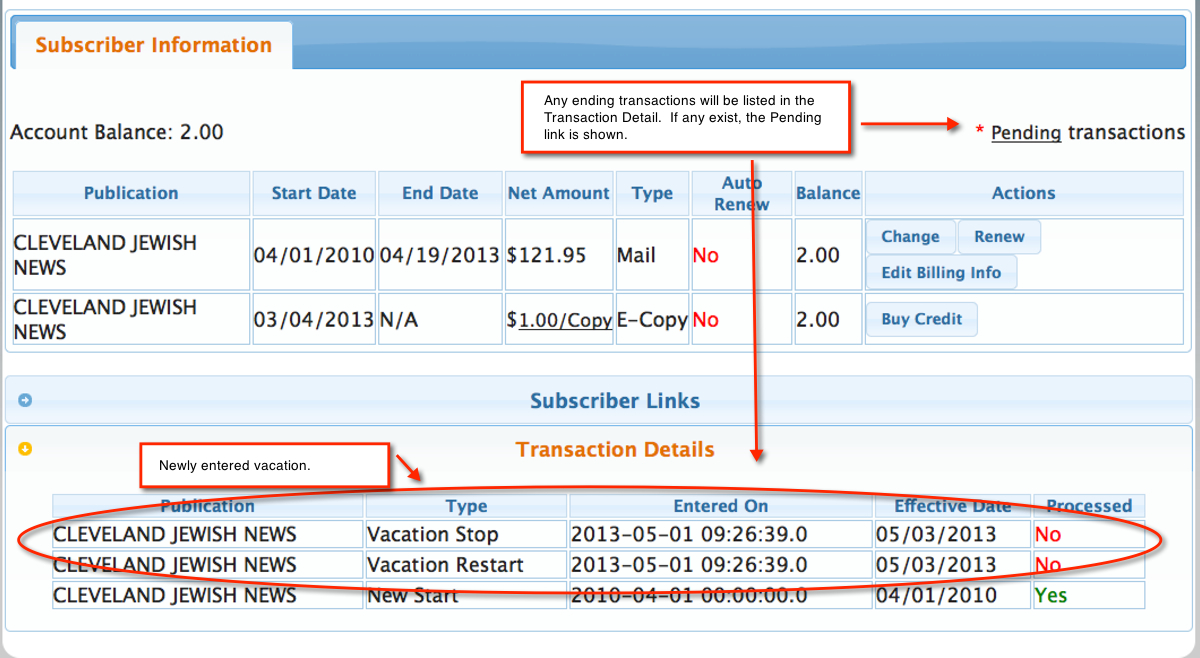Click CLEVELAND JEWISH NEWS in the Vacation Restart row
The height and width of the screenshot is (658, 1200).
point(175,565)
